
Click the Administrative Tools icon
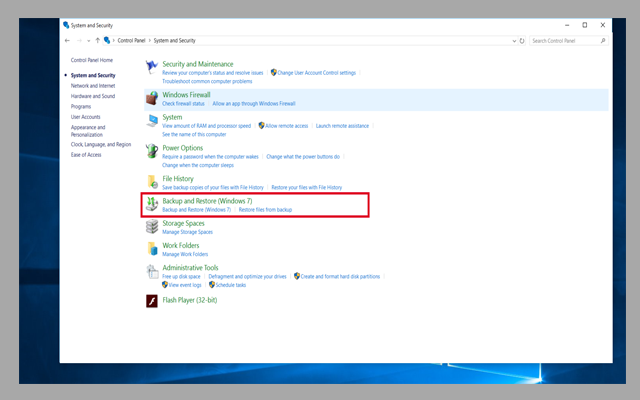click(x=152, y=272)
